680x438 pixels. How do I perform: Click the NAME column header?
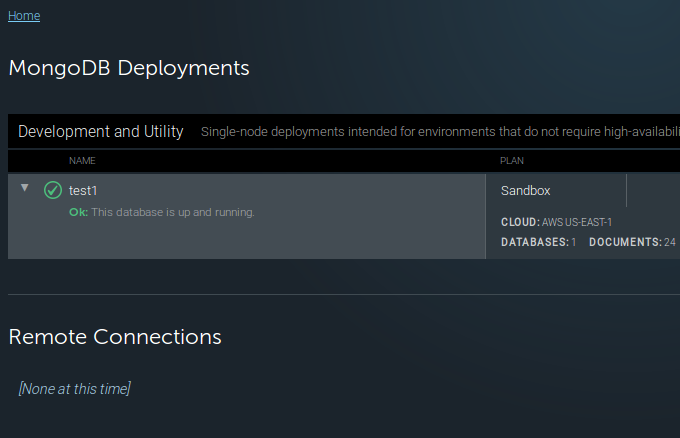pyautogui.click(x=83, y=161)
